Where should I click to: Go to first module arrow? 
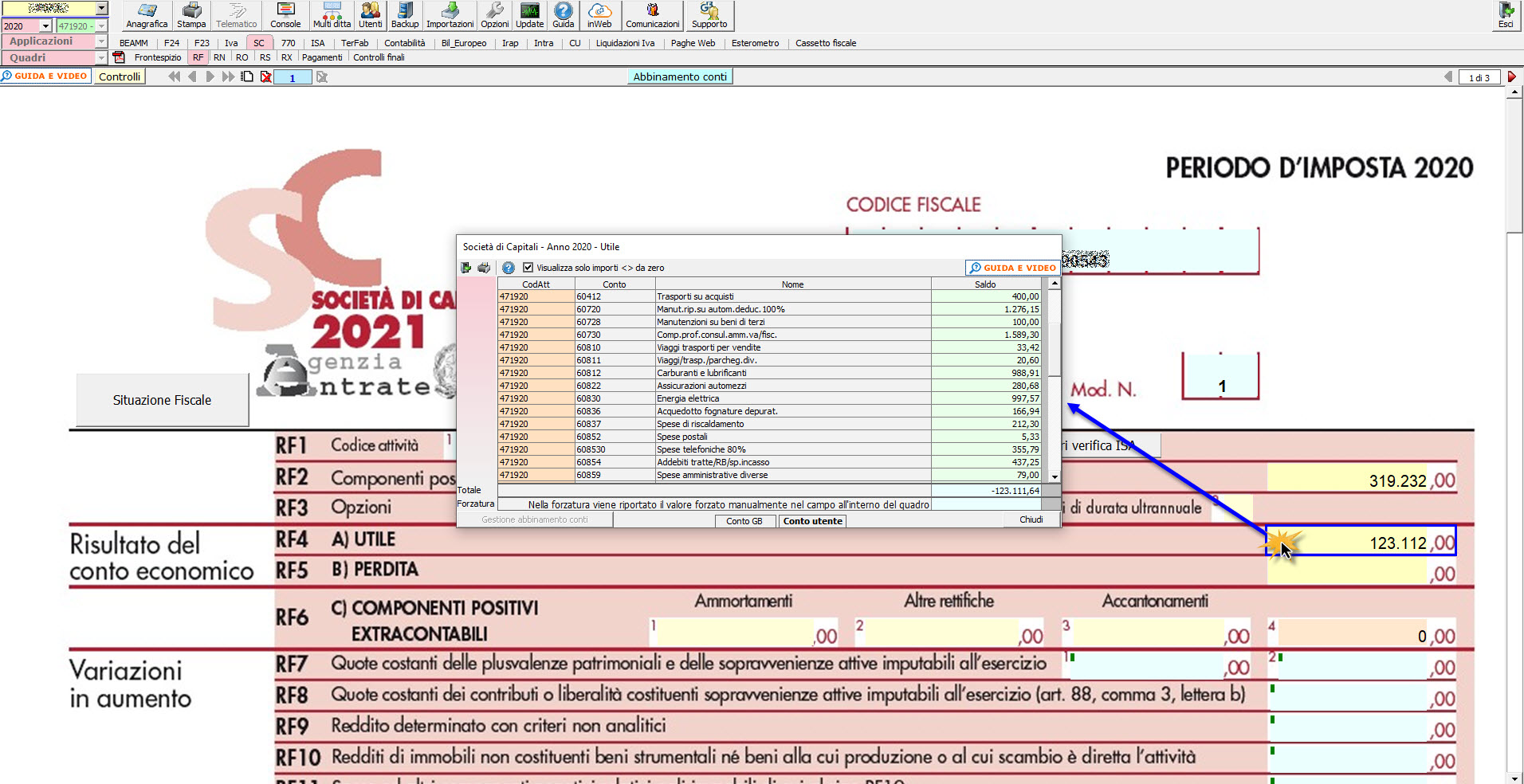174,76
